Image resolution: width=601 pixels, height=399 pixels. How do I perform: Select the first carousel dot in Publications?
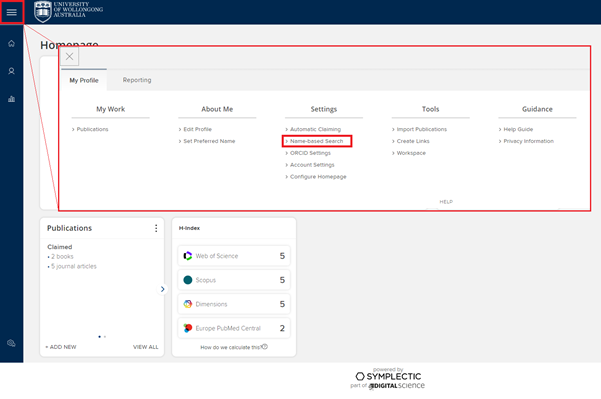click(x=99, y=337)
